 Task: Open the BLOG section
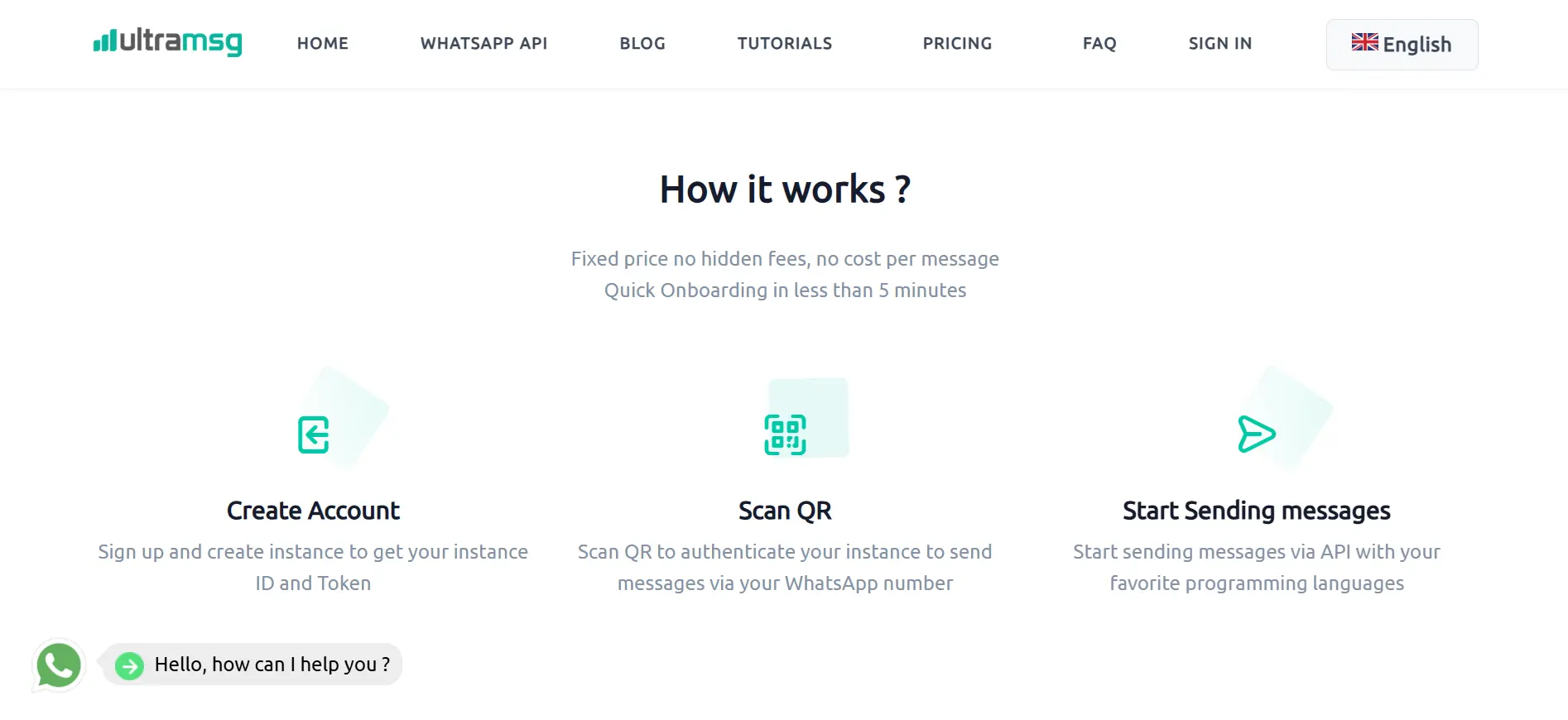(642, 43)
